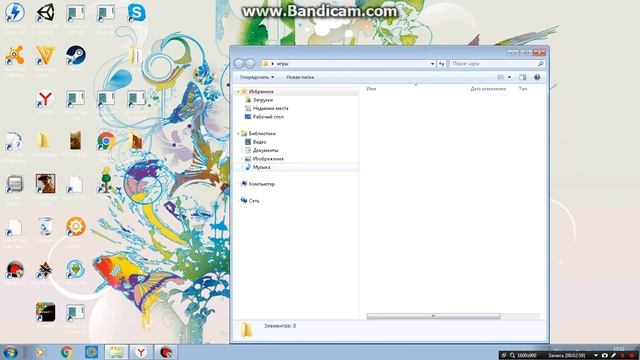Open the Видео library

[x=259, y=142]
